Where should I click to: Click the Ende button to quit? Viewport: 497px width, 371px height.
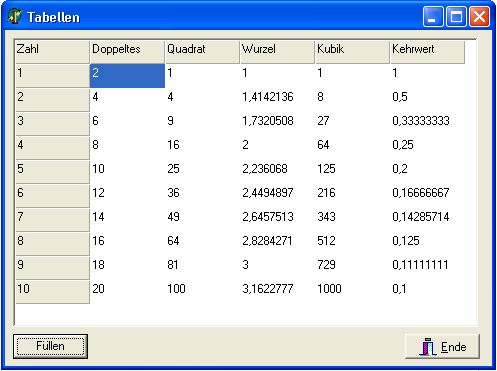tap(442, 347)
